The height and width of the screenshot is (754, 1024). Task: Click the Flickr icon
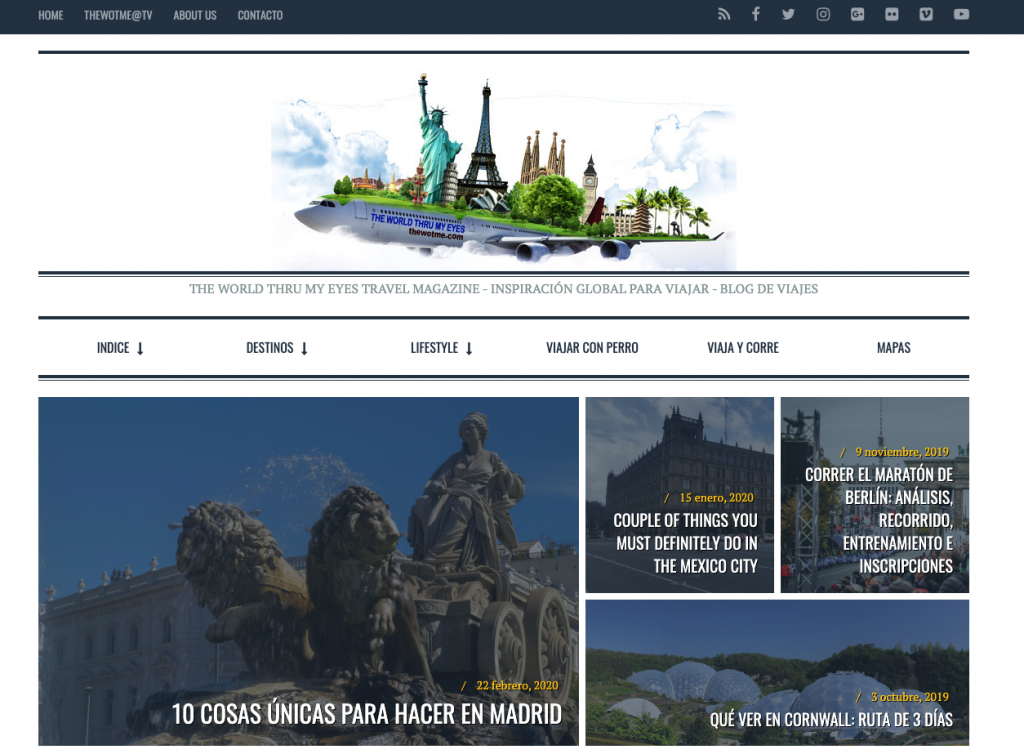pyautogui.click(x=891, y=15)
